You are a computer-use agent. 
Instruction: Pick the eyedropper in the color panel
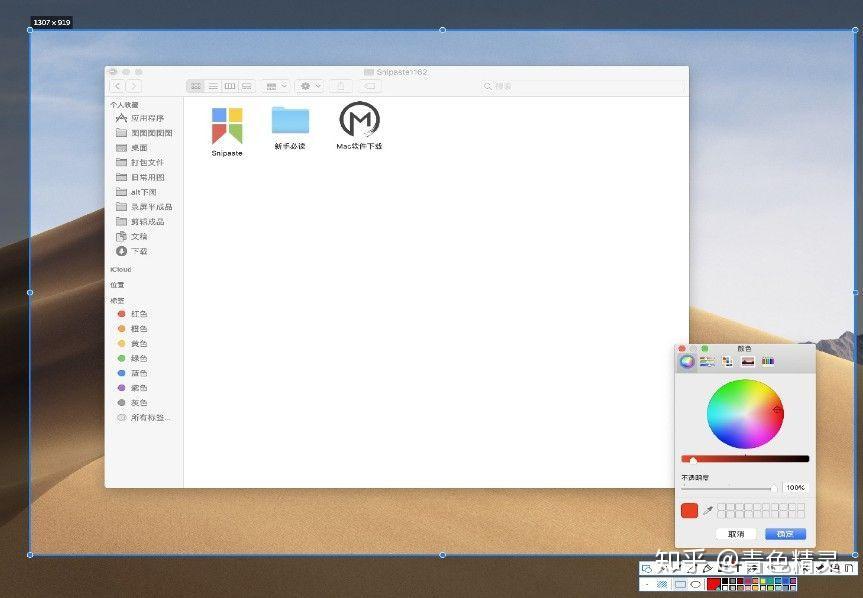click(x=708, y=510)
